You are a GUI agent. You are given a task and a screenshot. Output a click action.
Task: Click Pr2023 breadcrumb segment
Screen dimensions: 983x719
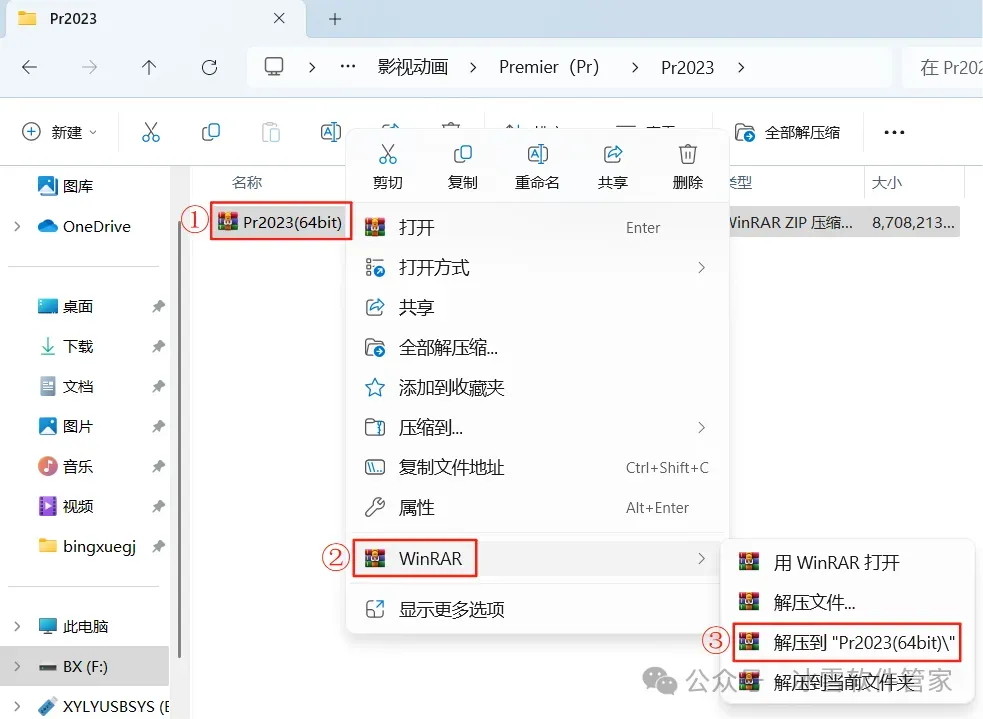coord(688,67)
